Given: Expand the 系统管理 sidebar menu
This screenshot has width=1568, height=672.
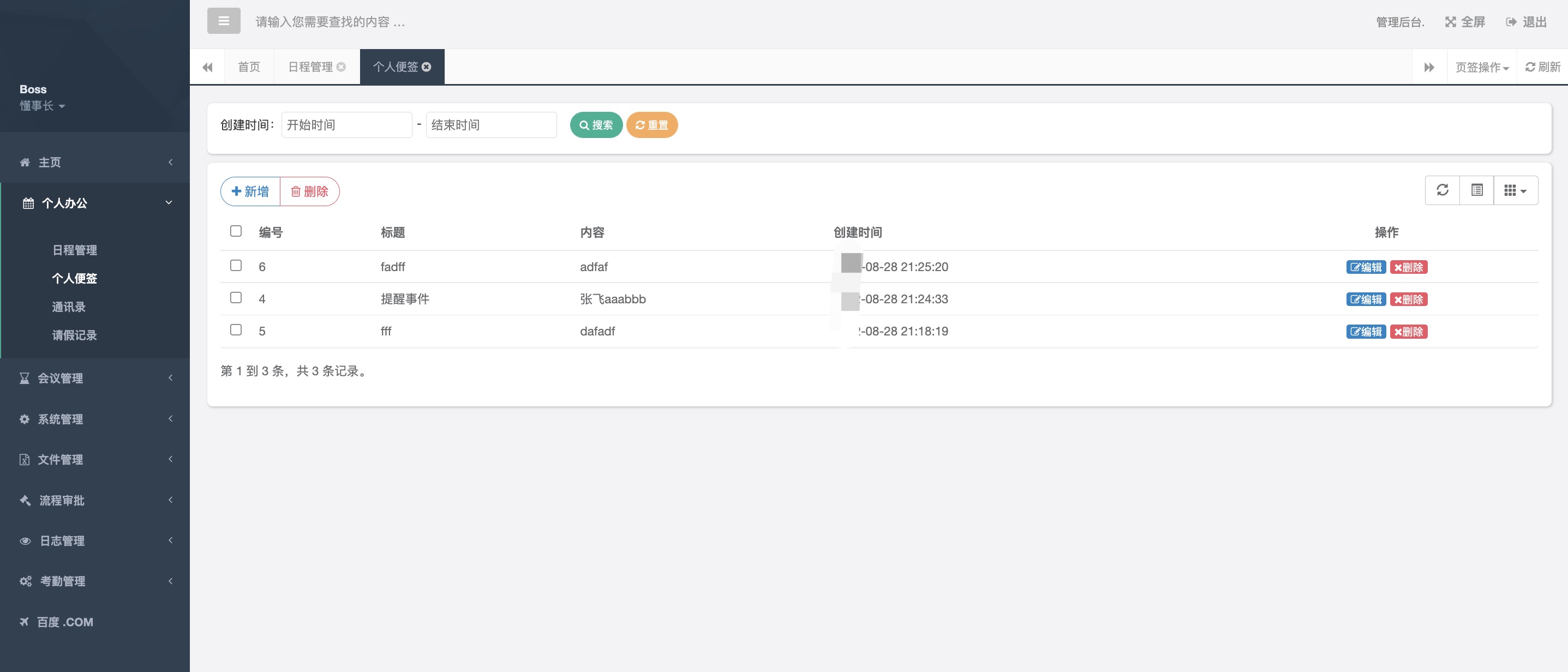Looking at the screenshot, I should tap(95, 419).
